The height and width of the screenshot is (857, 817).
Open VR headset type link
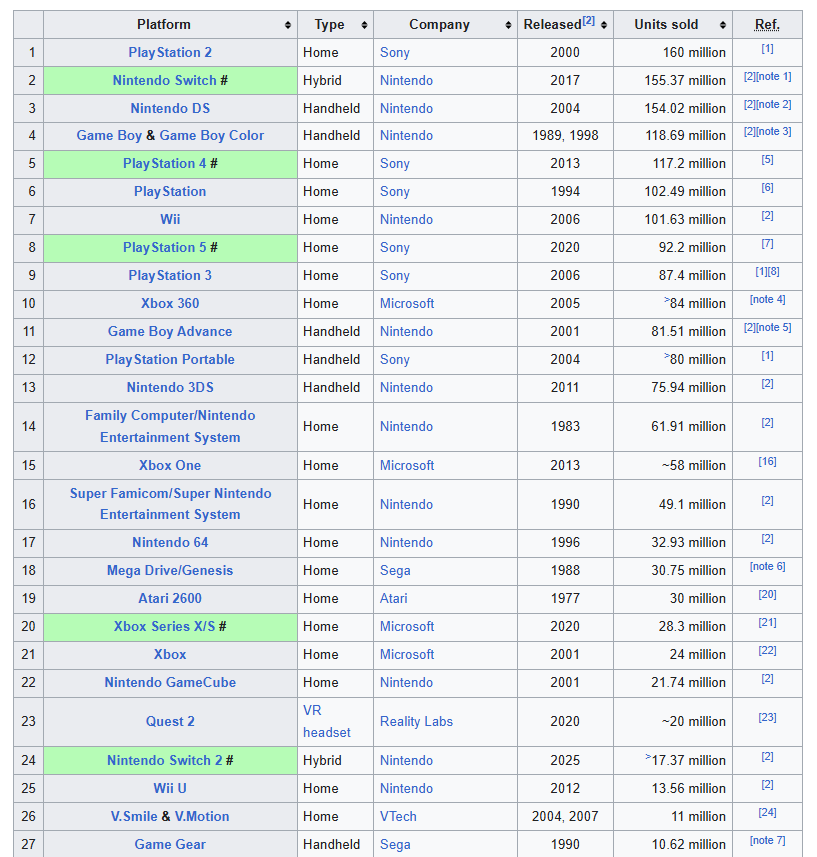click(x=327, y=721)
